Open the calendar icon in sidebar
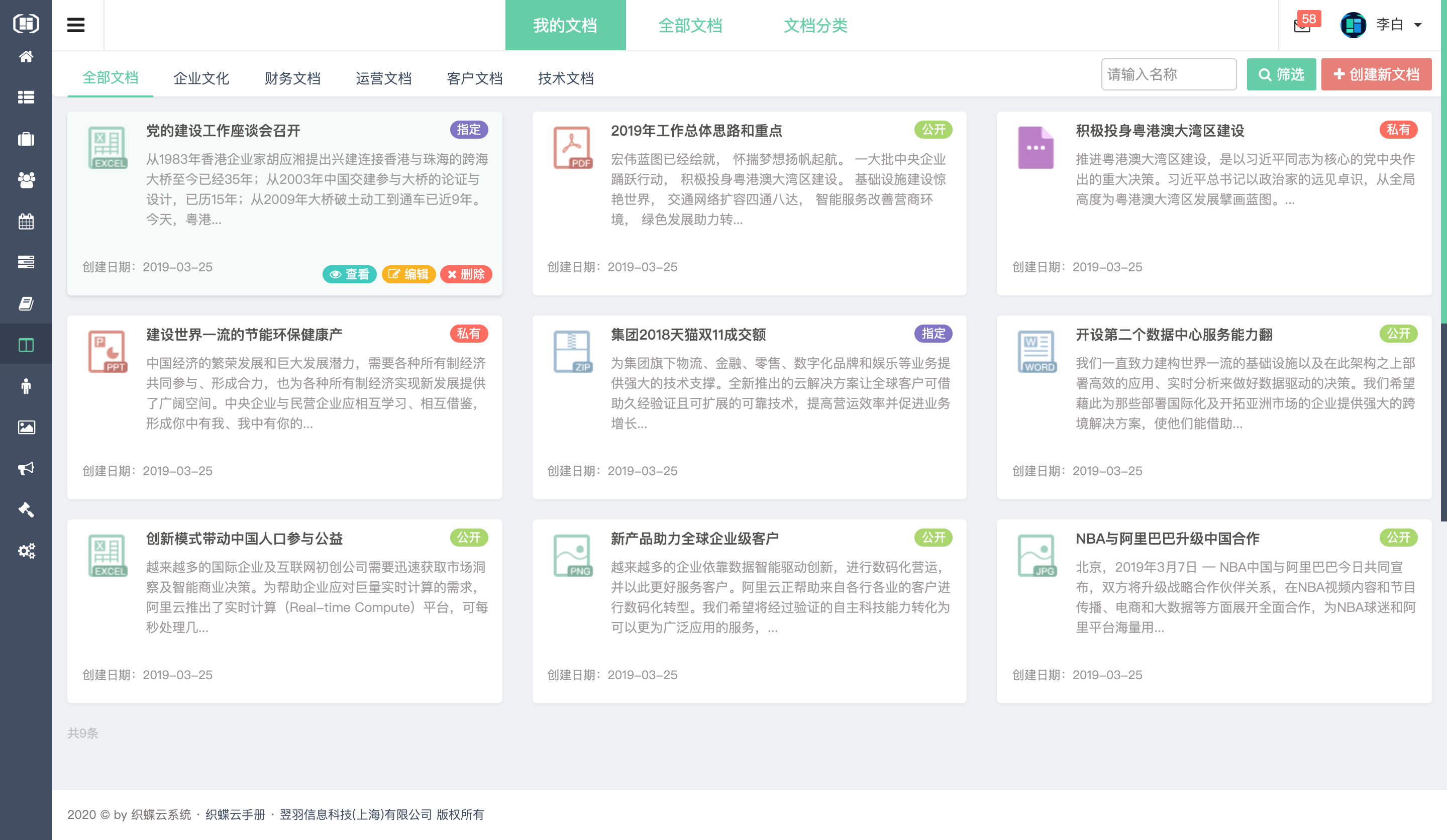Screen dimensions: 1447x840 [26, 221]
